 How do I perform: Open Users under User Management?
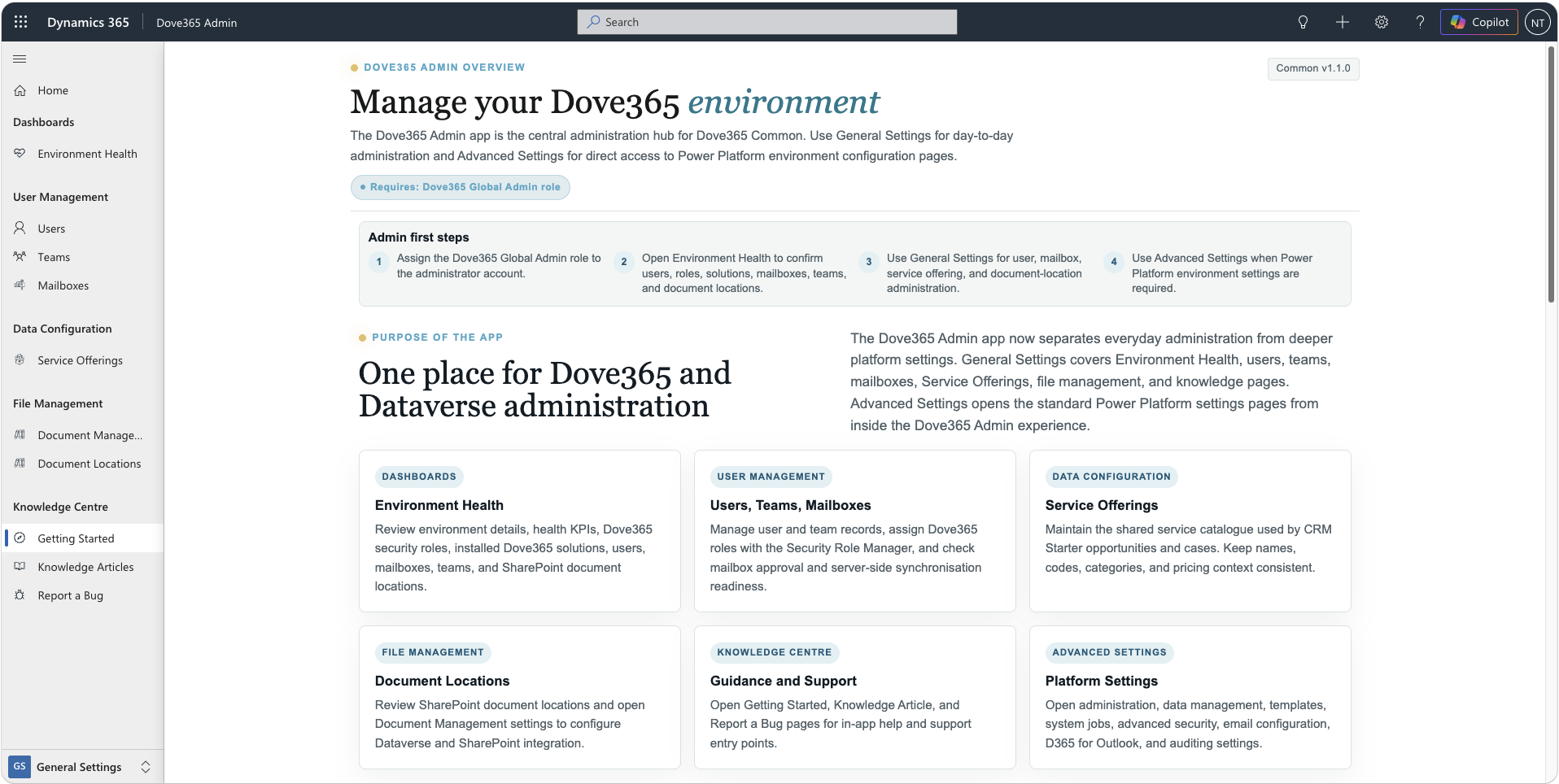[82, 229]
